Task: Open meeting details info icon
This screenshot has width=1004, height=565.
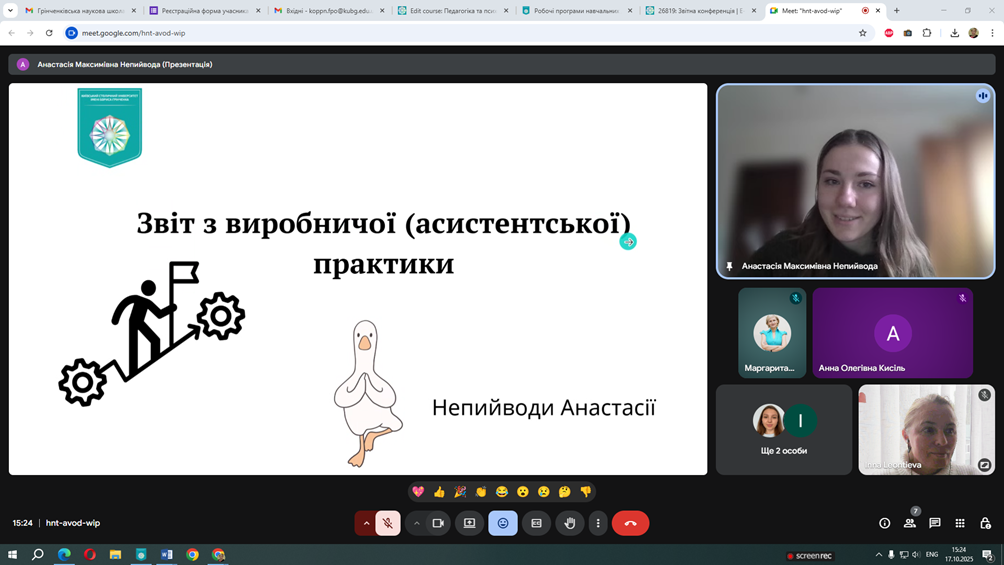Action: click(884, 523)
